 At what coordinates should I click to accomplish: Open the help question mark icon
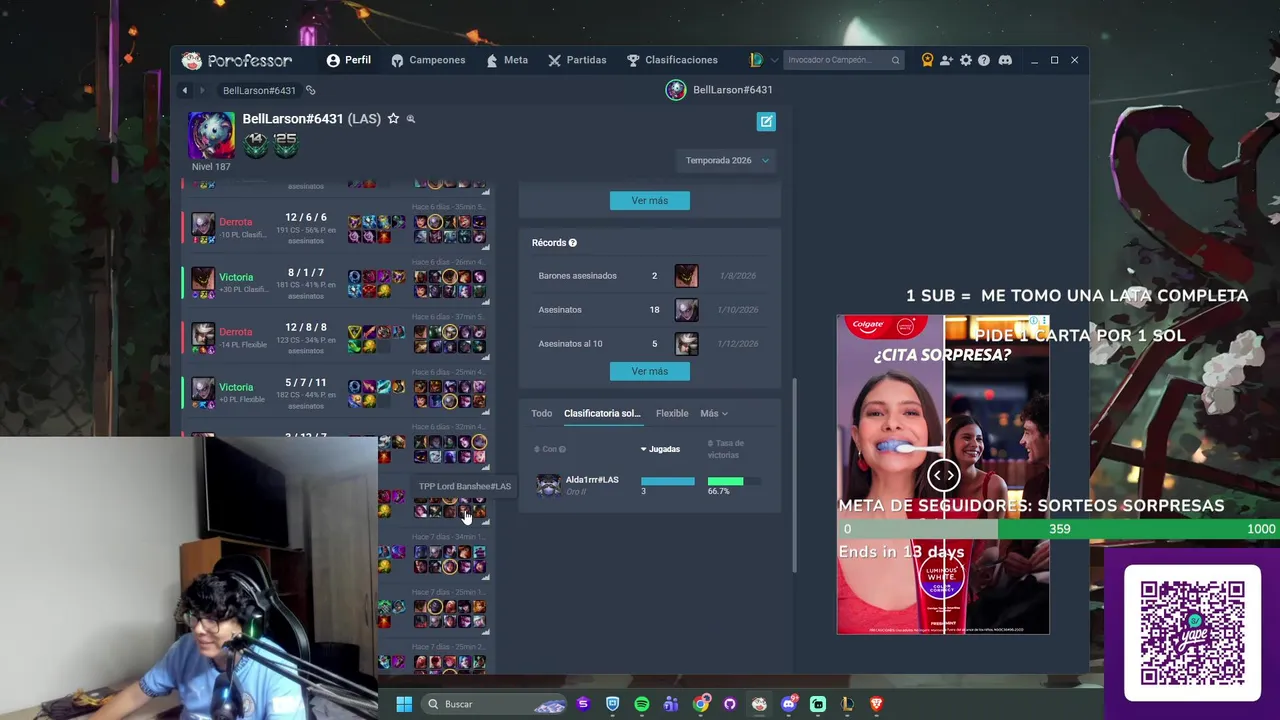pos(984,60)
